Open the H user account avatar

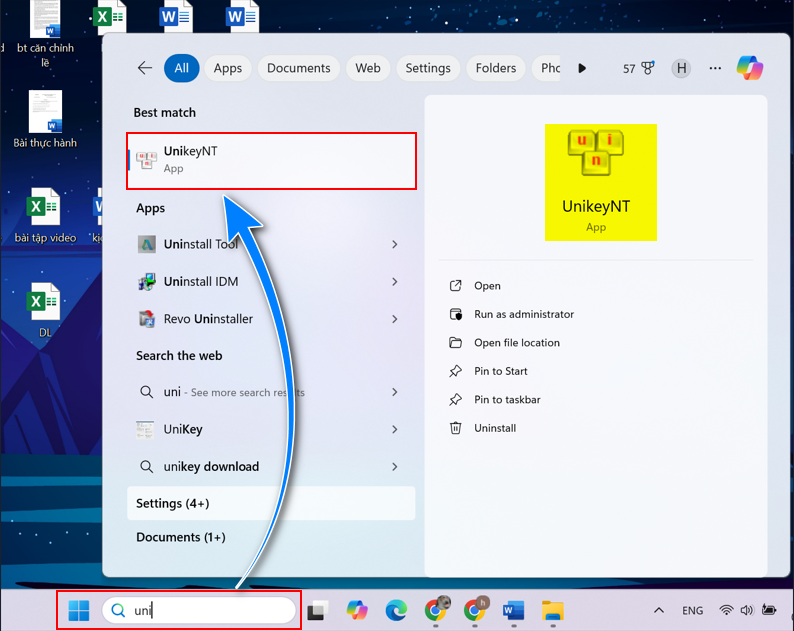click(x=682, y=68)
